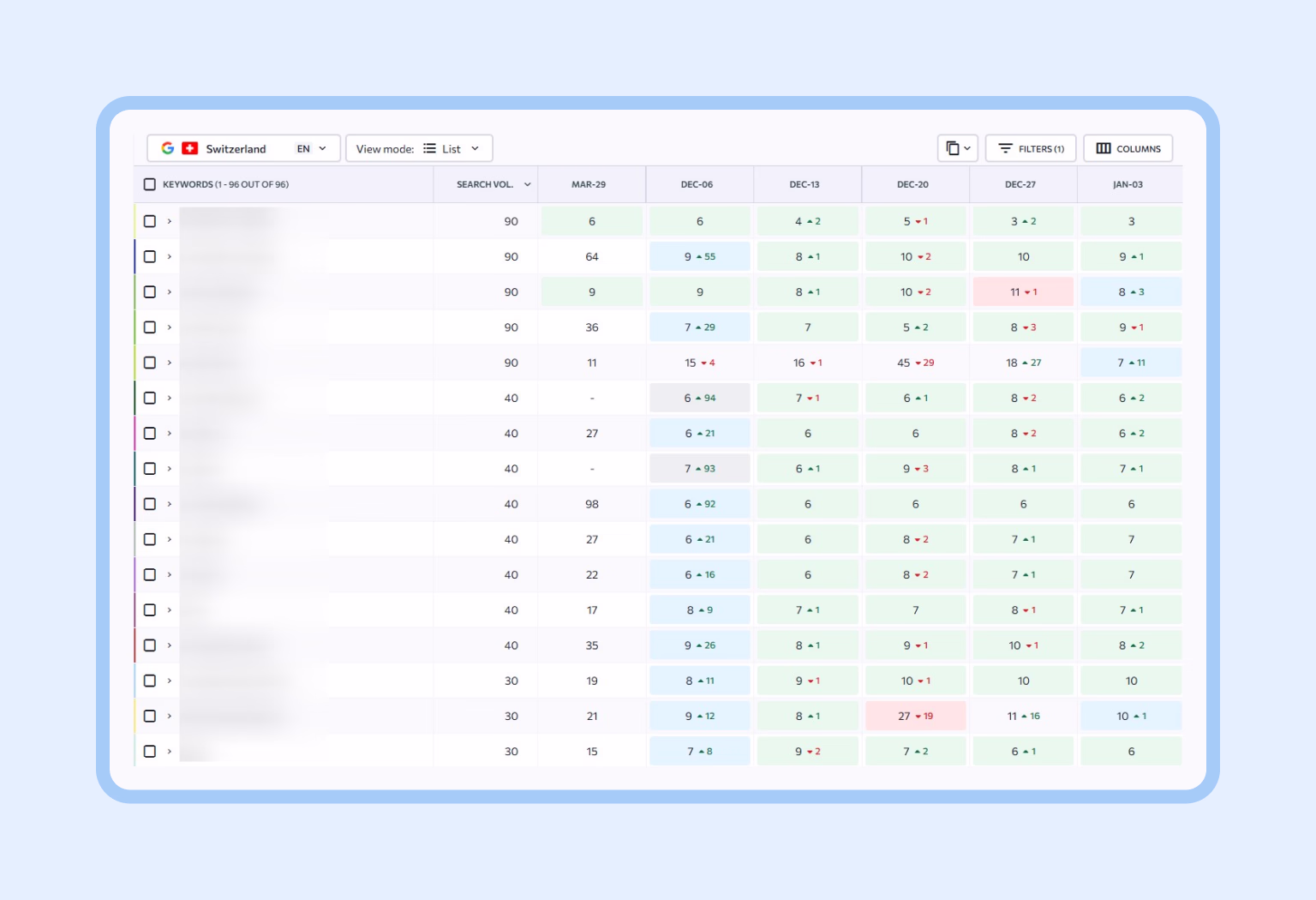Click the list icon in View mode

pyautogui.click(x=429, y=148)
